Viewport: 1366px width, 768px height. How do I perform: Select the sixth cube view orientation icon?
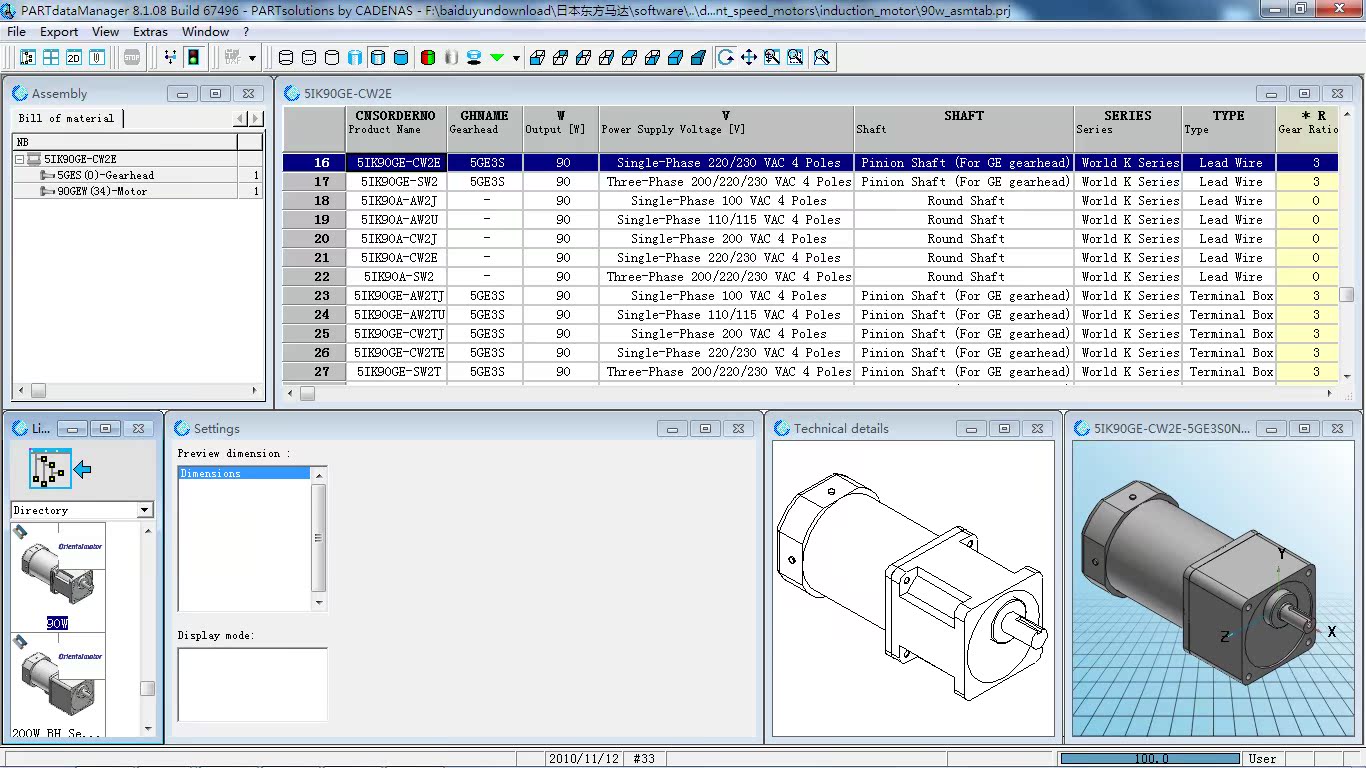pos(652,58)
